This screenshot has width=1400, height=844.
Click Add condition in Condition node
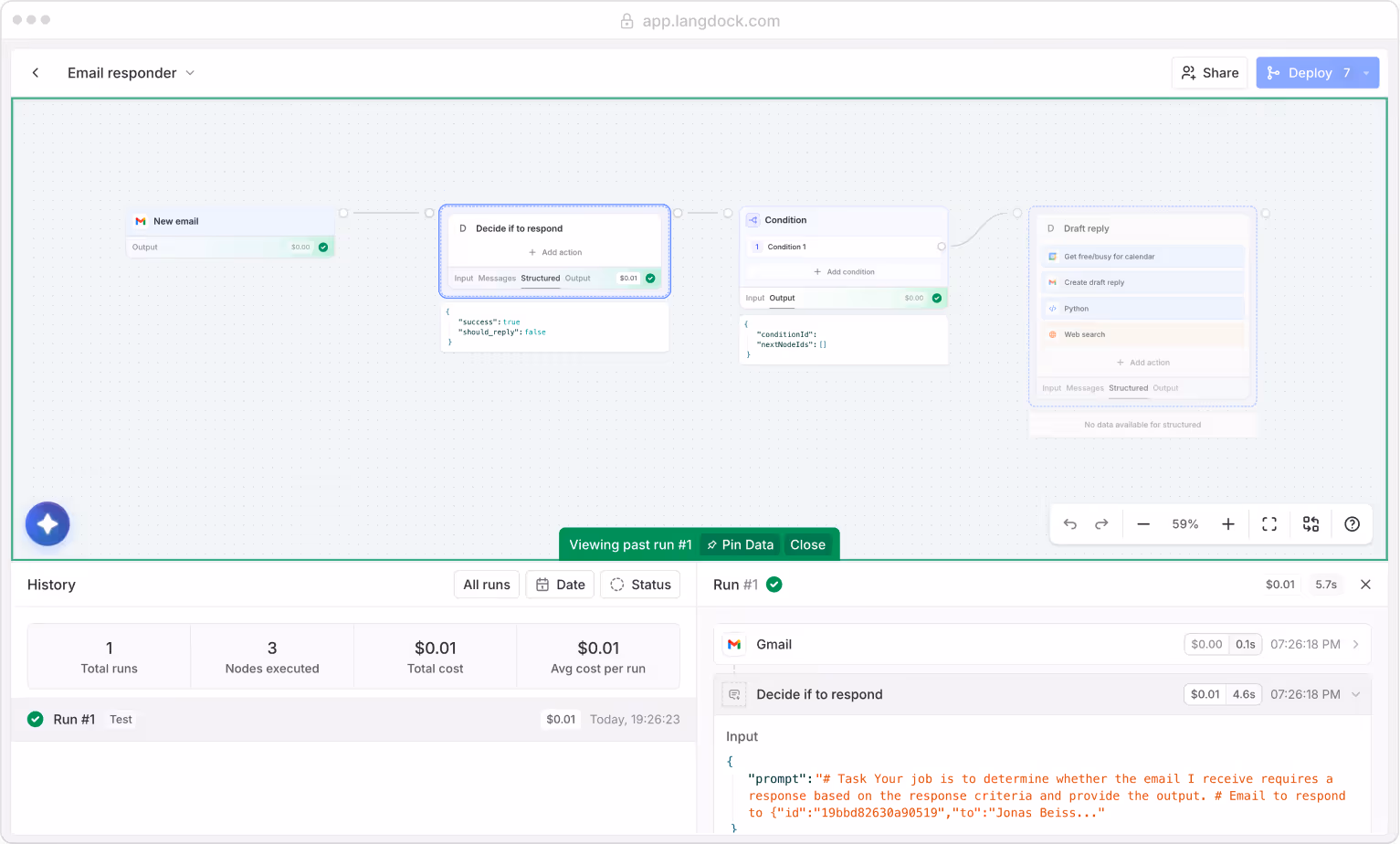pyautogui.click(x=844, y=272)
